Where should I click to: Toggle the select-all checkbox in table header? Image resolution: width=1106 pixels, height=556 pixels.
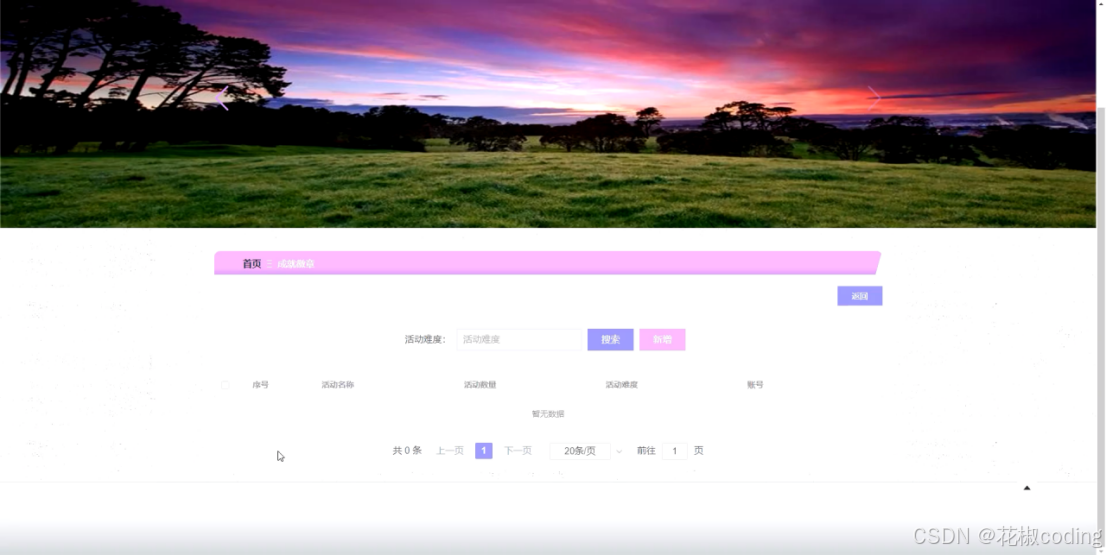pyautogui.click(x=225, y=385)
